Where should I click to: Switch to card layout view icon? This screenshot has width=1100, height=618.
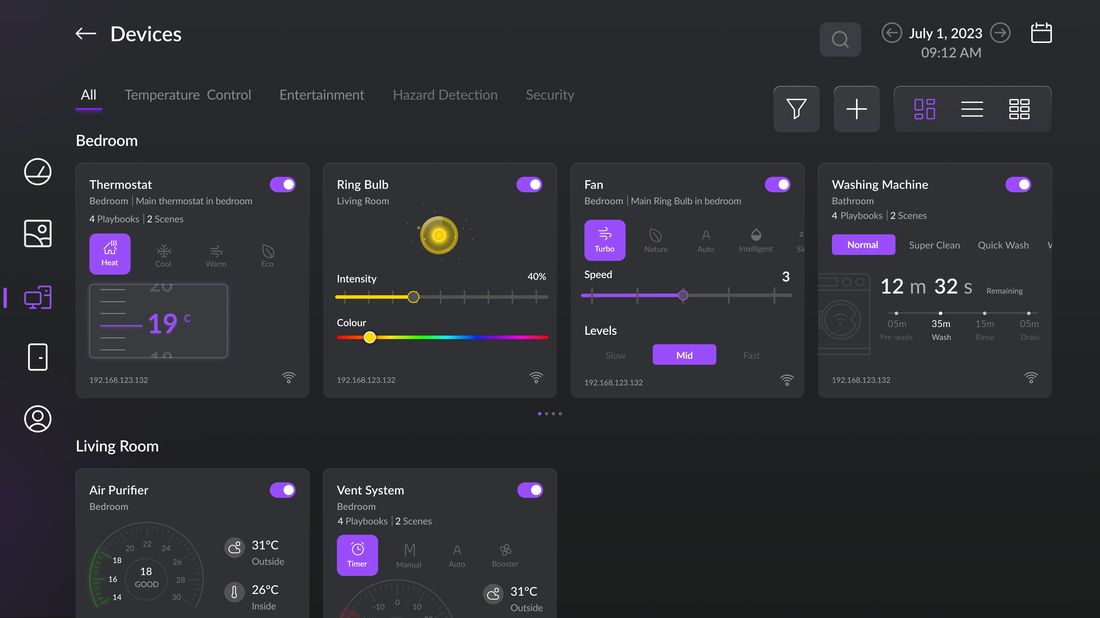tap(925, 109)
